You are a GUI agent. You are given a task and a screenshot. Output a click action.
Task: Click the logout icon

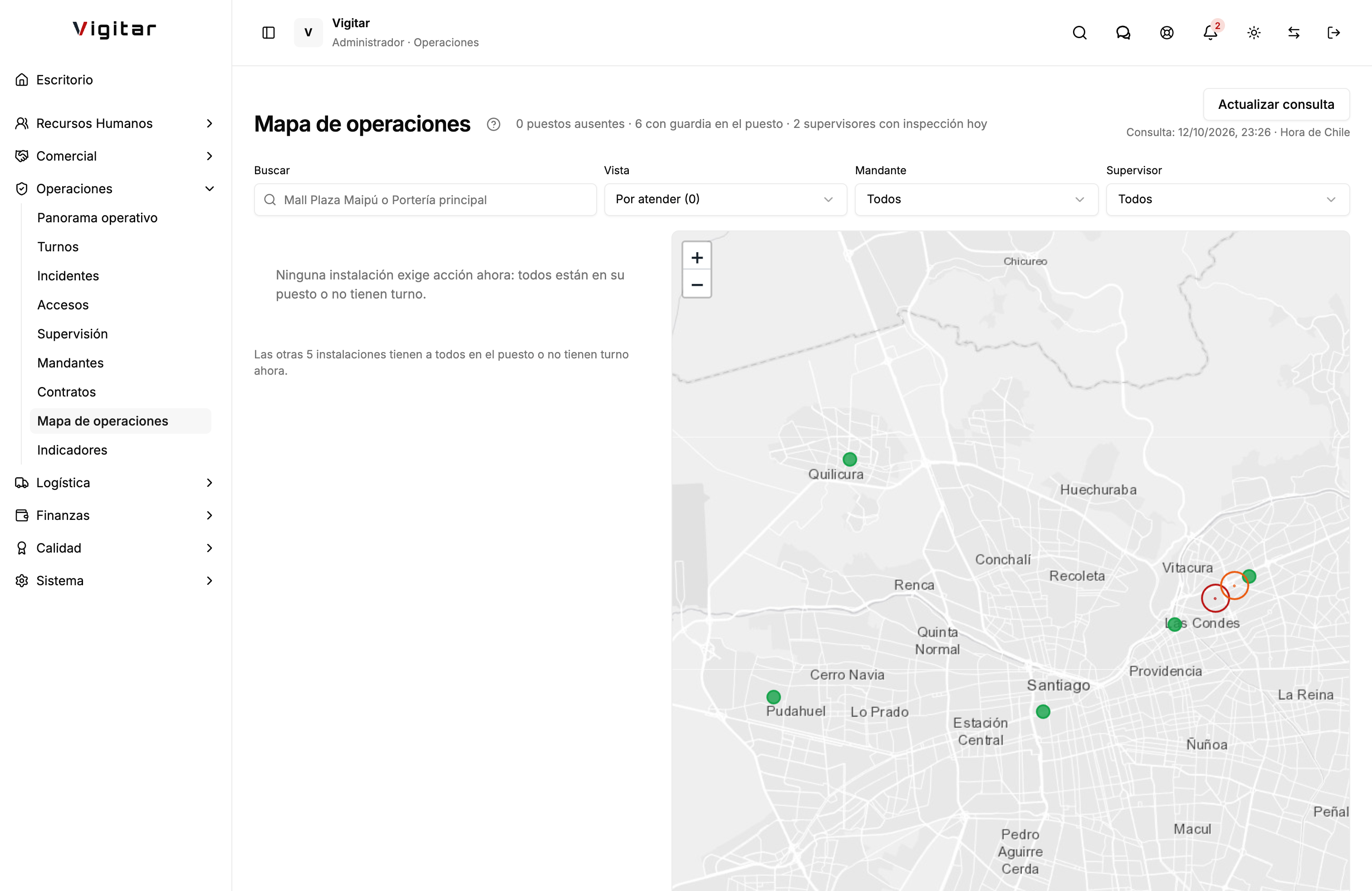coord(1333,33)
